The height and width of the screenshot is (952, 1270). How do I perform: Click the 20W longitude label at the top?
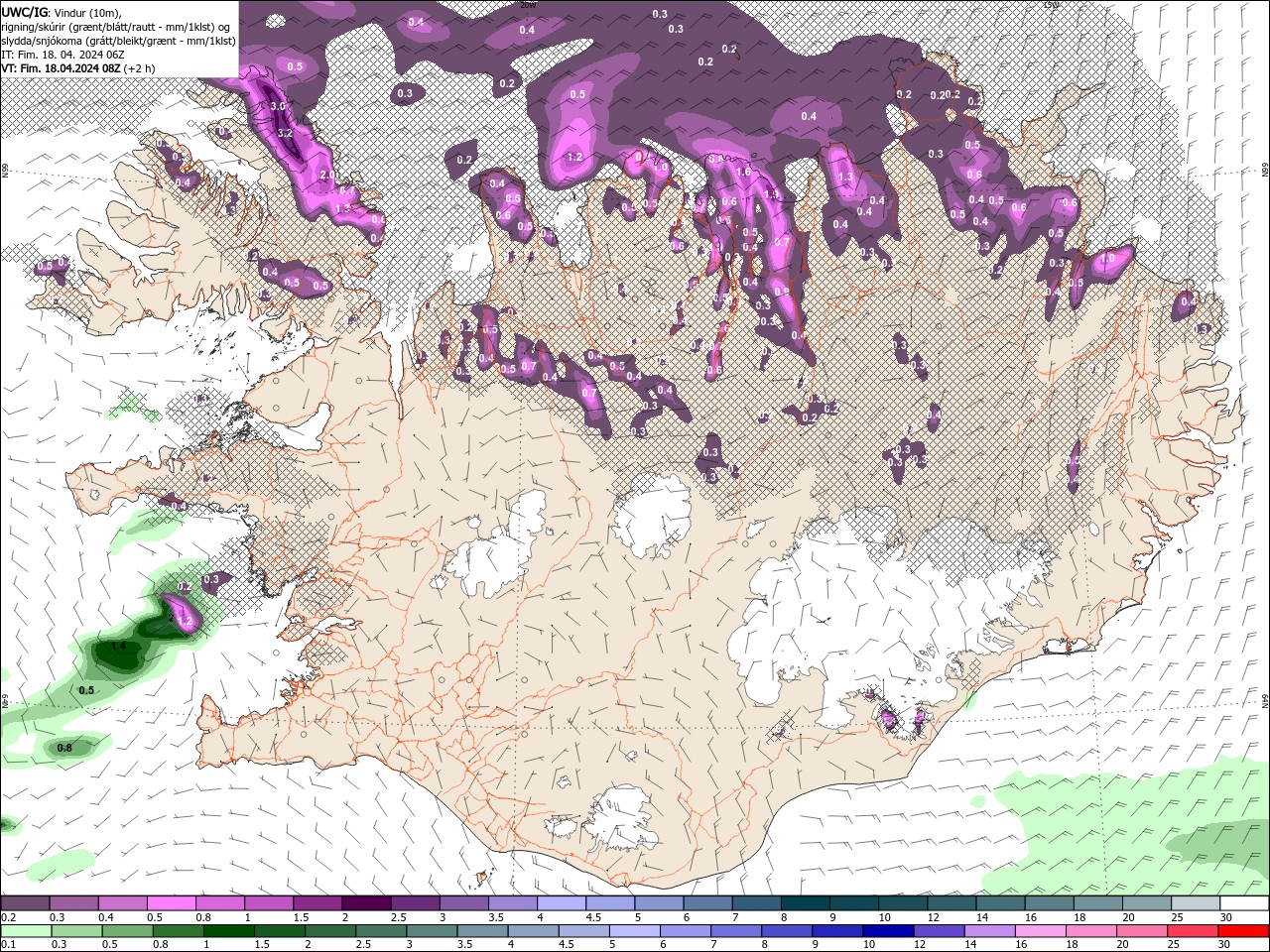527,5
